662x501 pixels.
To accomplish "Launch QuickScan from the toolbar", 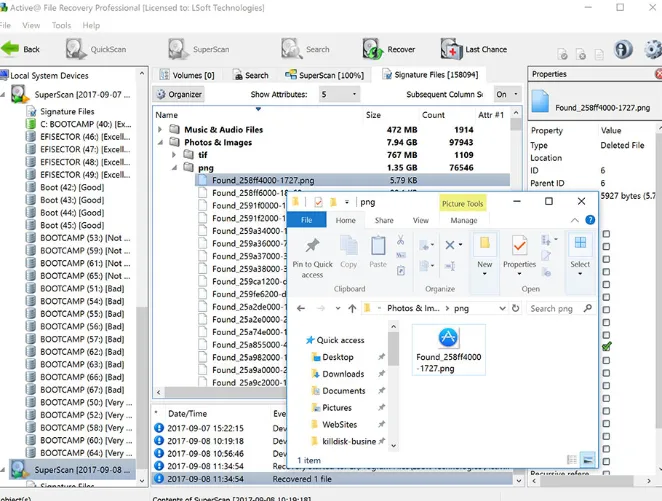I will tap(96, 49).
